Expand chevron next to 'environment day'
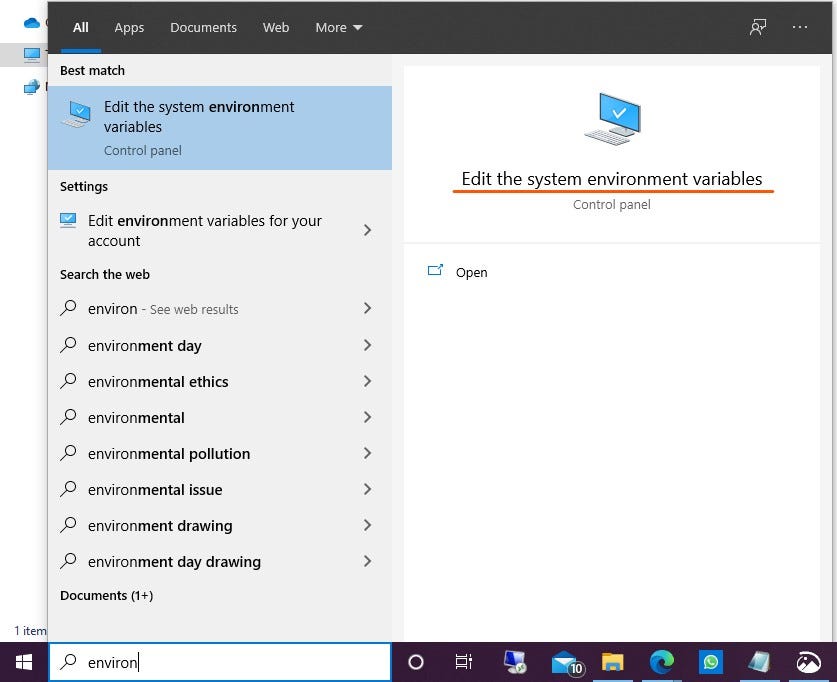 tap(367, 345)
